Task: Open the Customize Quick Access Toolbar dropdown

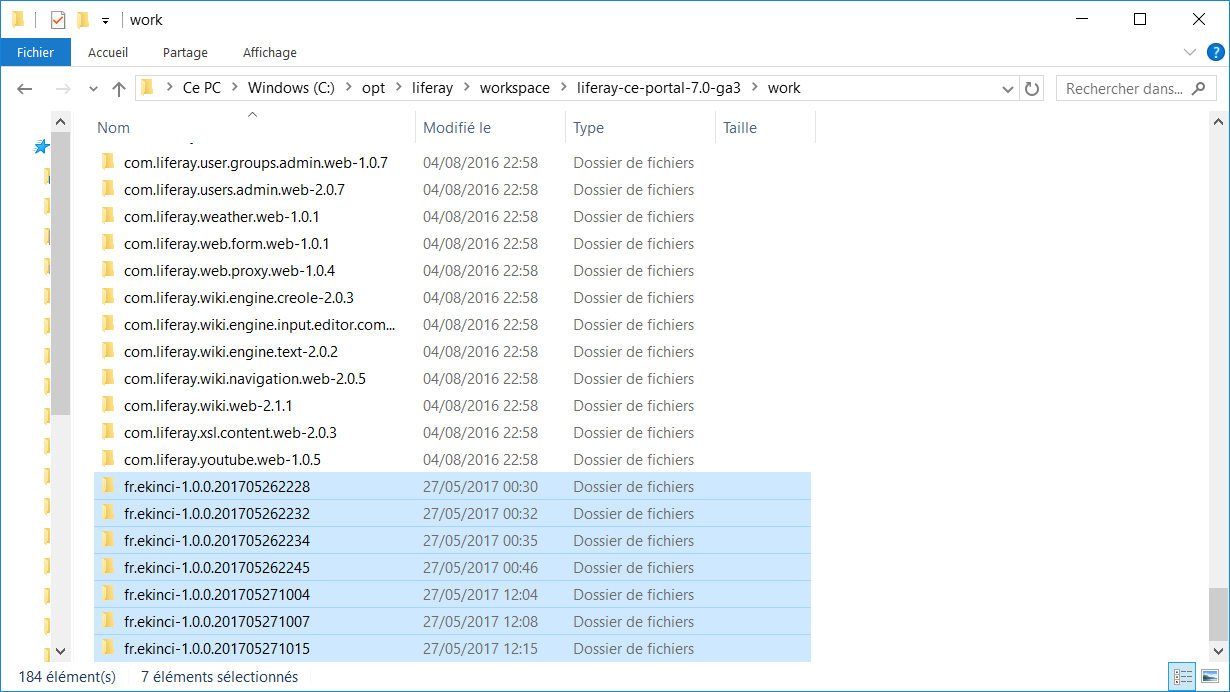Action: coord(105,20)
